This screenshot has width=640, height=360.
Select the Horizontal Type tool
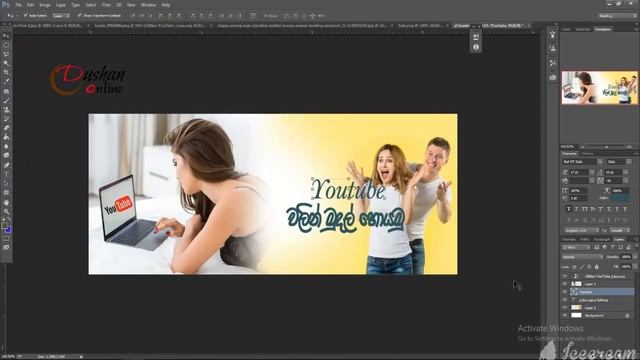(6, 174)
